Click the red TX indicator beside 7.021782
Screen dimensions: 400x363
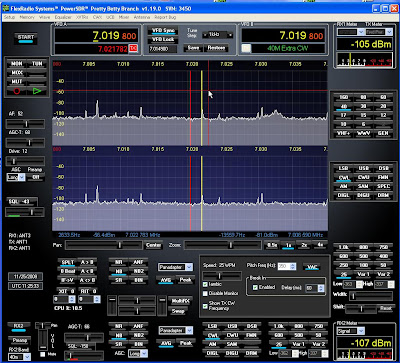click(x=133, y=49)
